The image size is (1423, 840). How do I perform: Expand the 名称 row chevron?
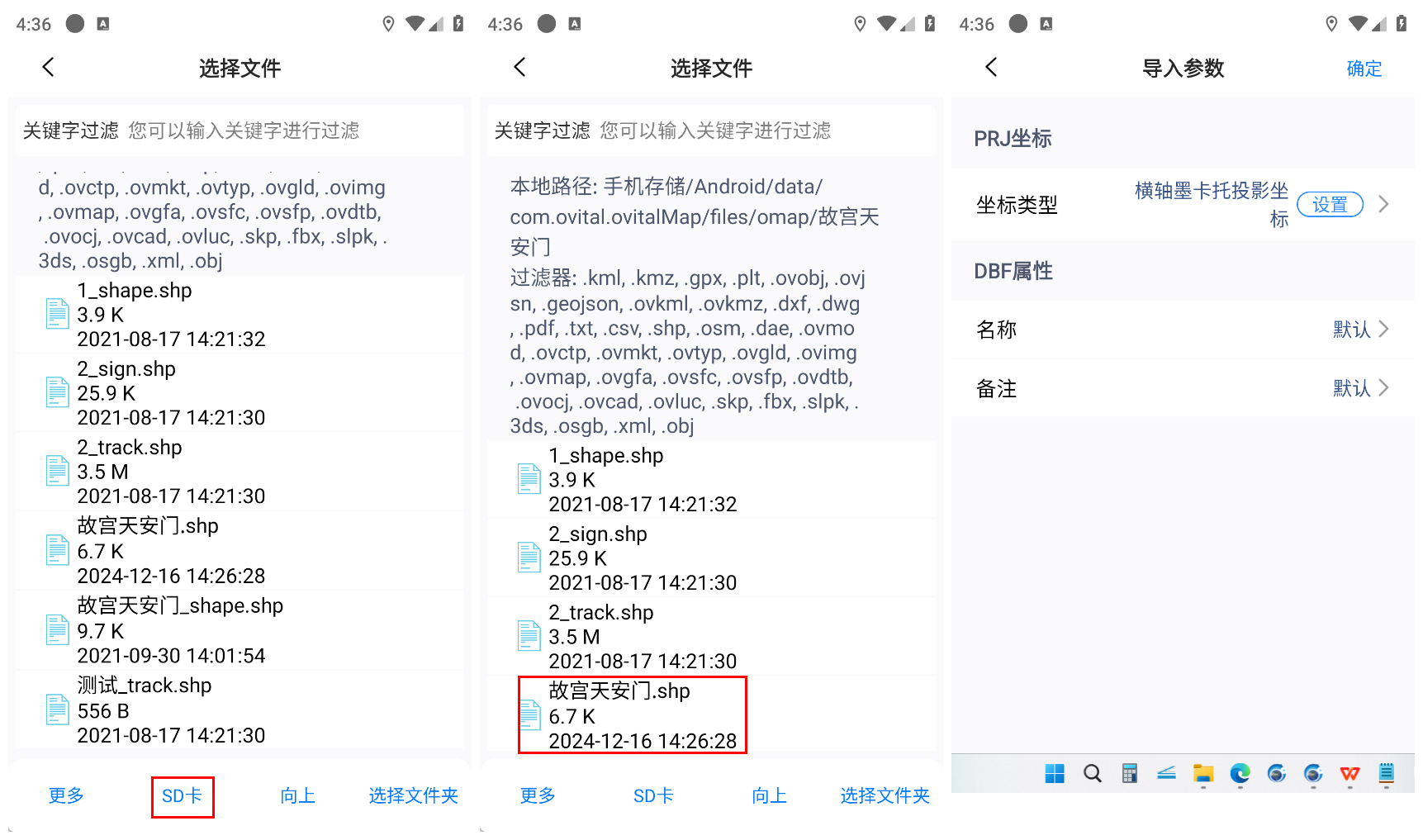pos(1383,329)
